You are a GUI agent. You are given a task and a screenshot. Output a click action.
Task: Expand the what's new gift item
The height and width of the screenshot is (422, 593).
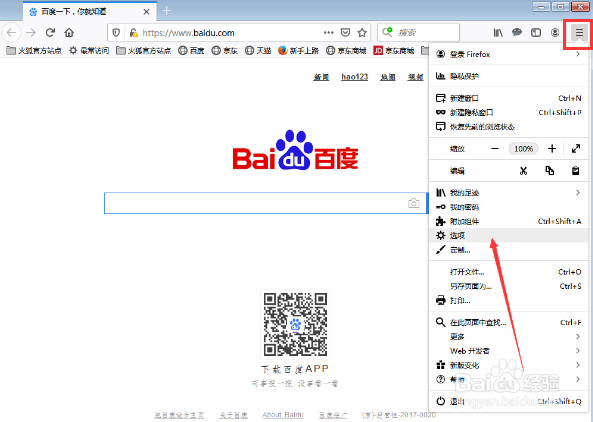click(508, 365)
